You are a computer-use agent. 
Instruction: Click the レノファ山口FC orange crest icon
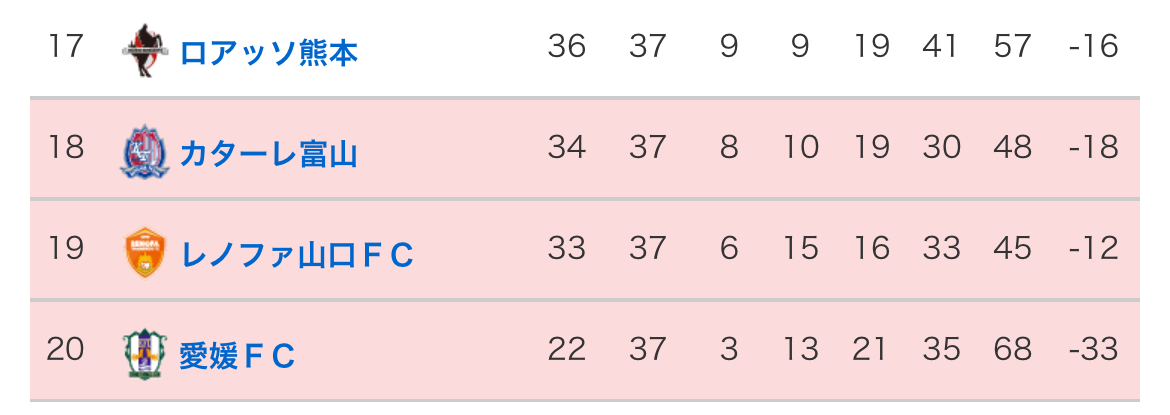[145, 253]
